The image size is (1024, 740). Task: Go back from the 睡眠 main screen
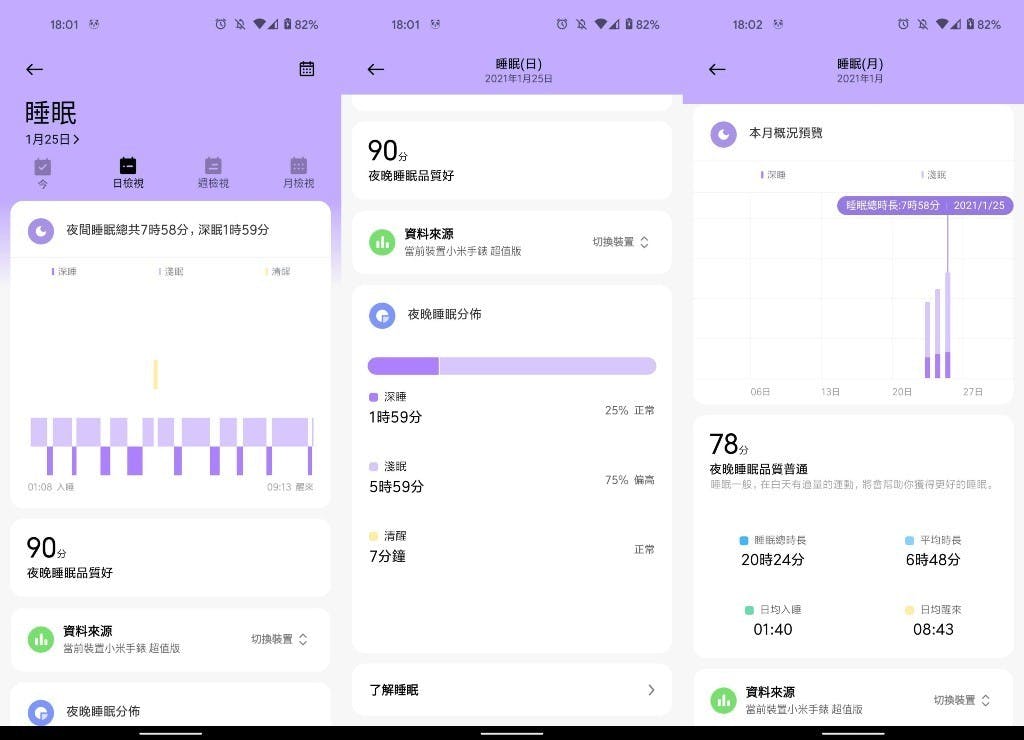point(35,69)
